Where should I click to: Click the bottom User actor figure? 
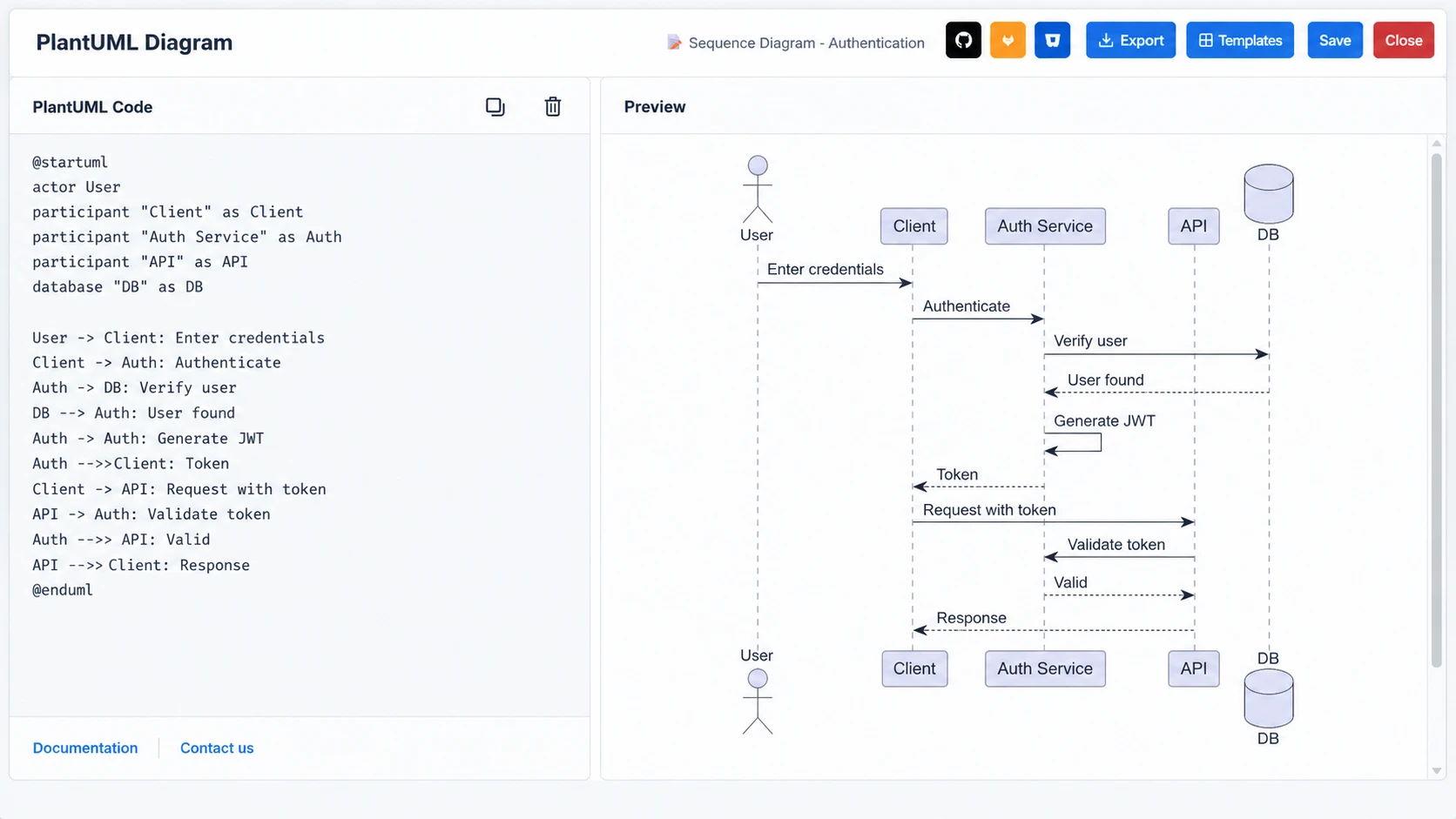[758, 702]
